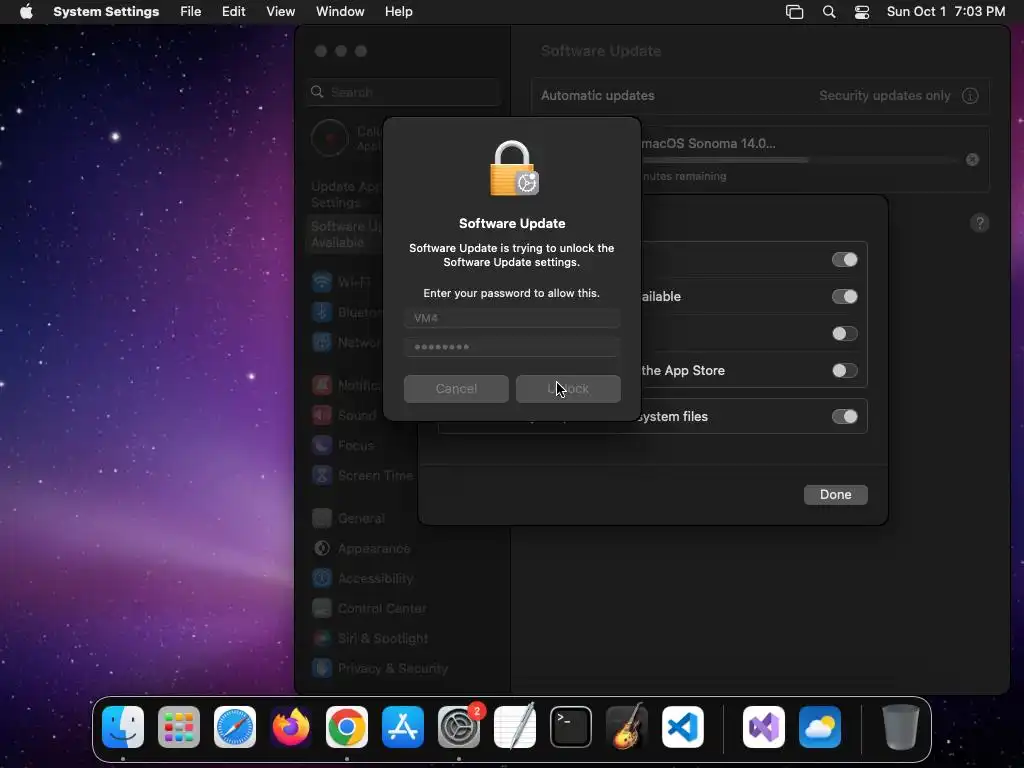Open Notifications icon in the settings sidebar

click(321, 385)
